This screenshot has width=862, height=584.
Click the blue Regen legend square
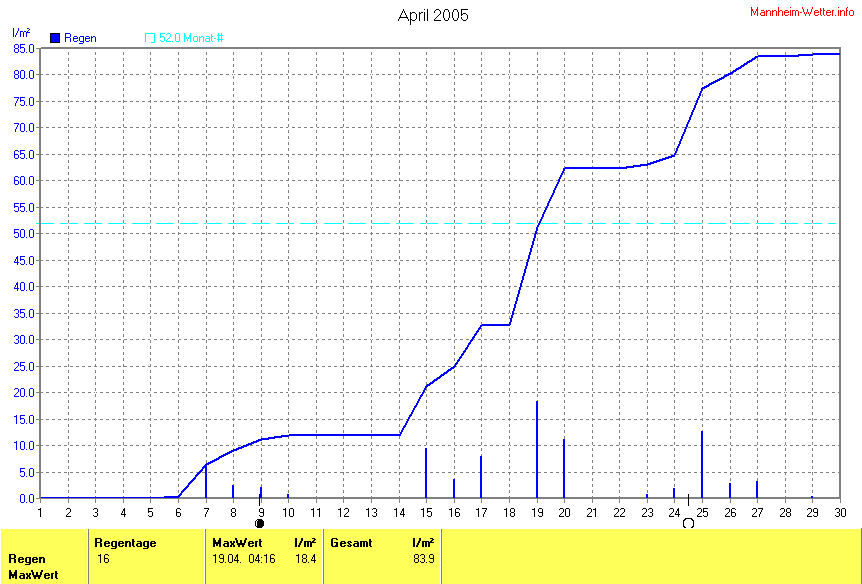pyautogui.click(x=55, y=38)
